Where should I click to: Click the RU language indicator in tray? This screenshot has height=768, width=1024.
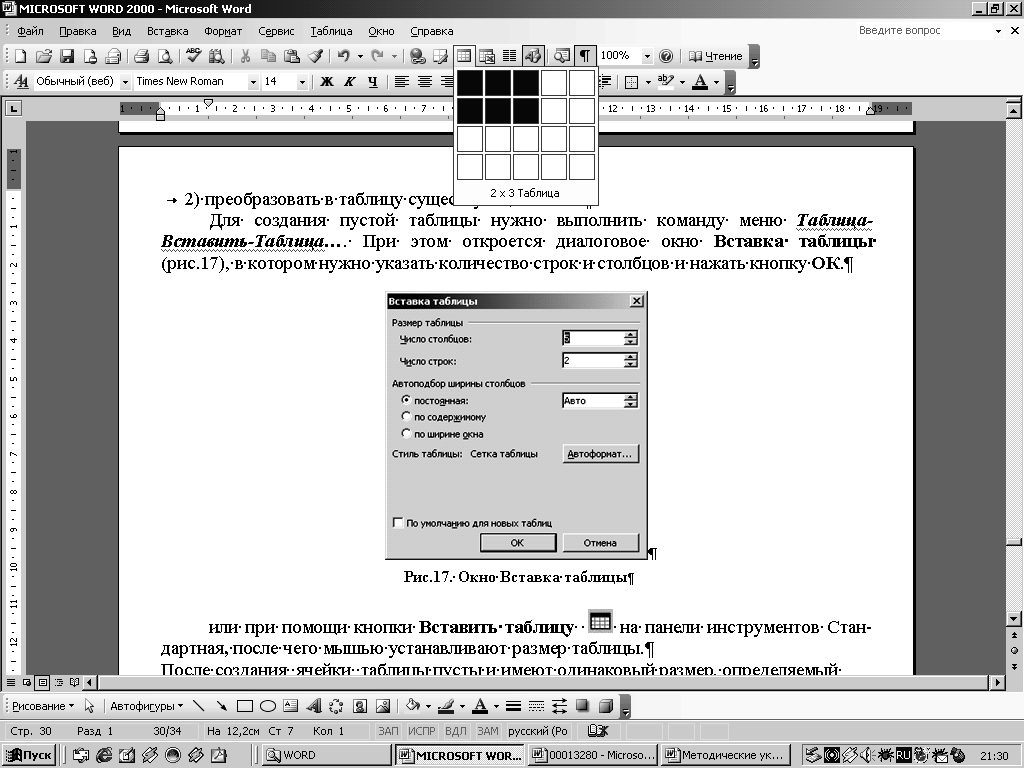coord(903,756)
